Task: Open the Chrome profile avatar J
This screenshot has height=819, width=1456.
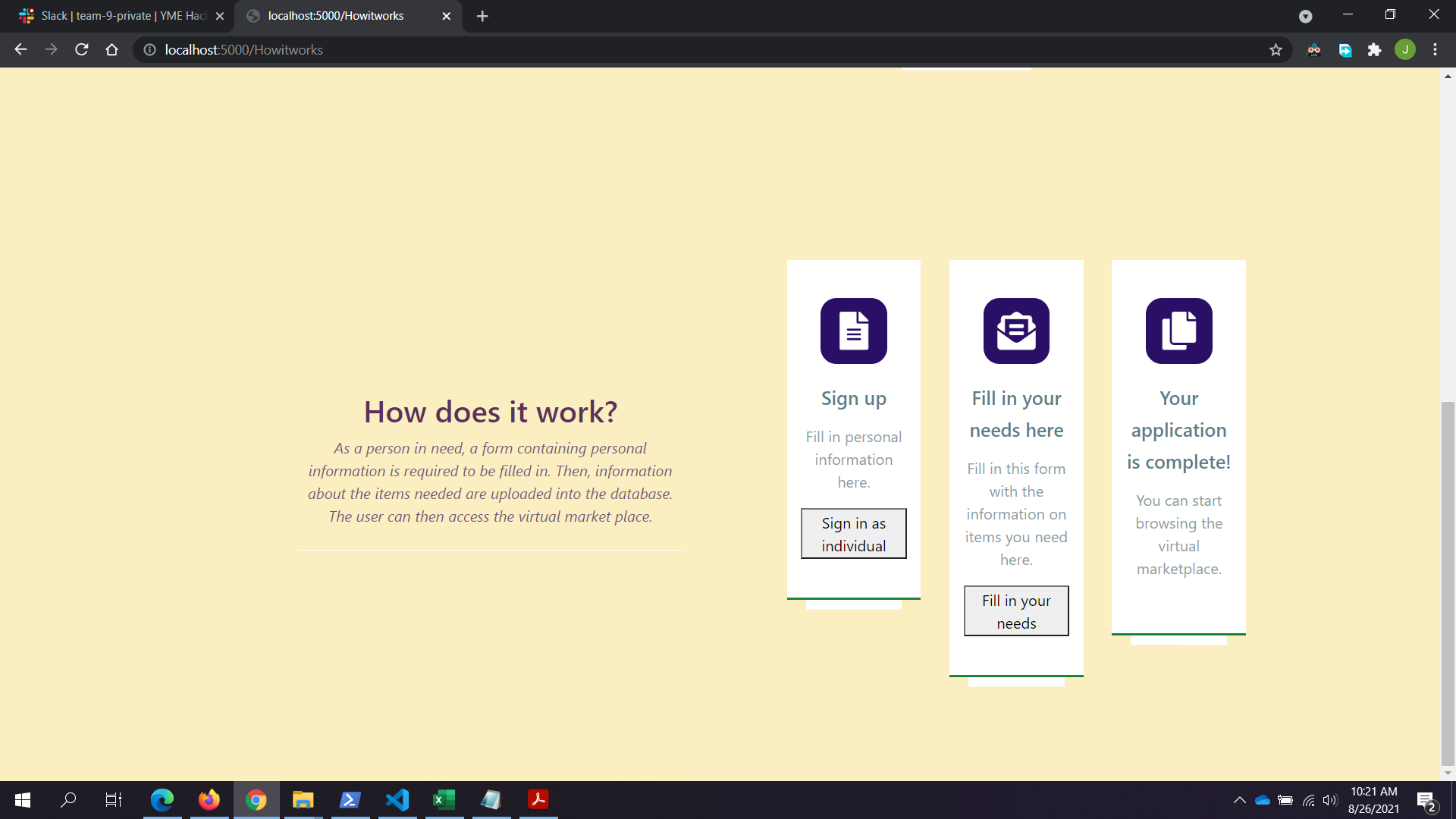Action: click(x=1404, y=50)
